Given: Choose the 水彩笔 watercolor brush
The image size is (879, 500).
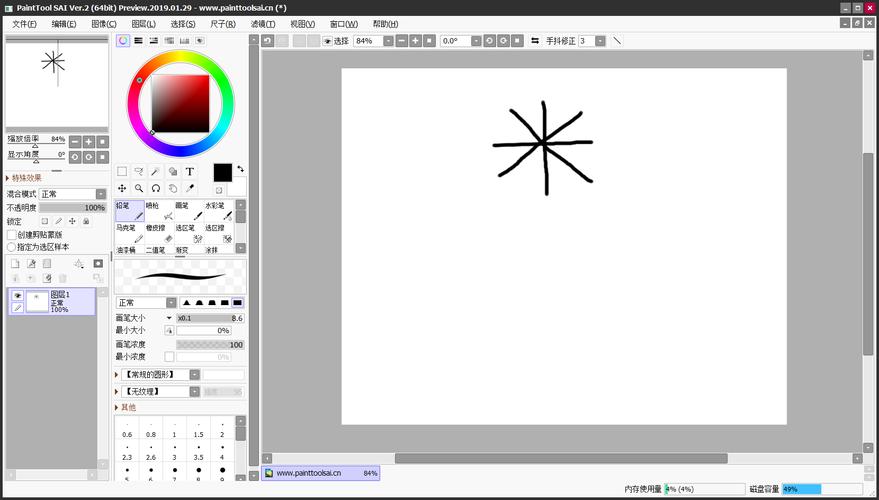Looking at the screenshot, I should [219, 211].
